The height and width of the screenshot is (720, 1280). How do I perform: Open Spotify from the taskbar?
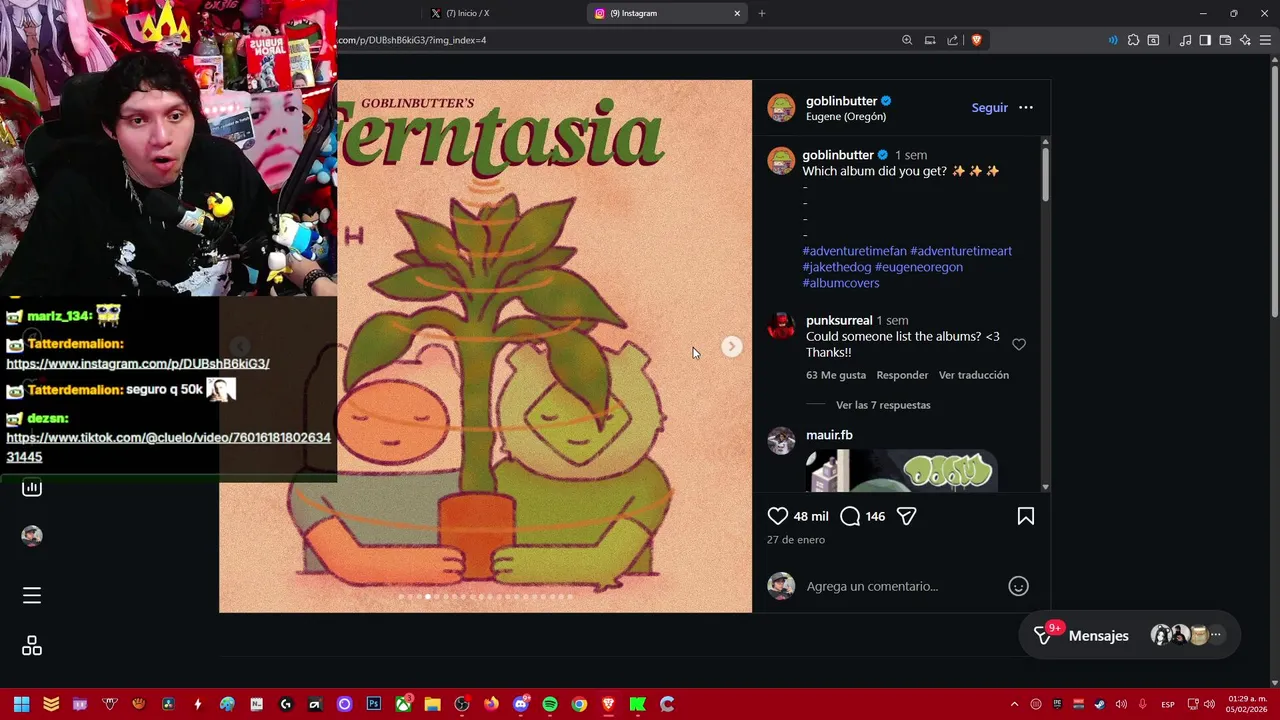pos(550,704)
